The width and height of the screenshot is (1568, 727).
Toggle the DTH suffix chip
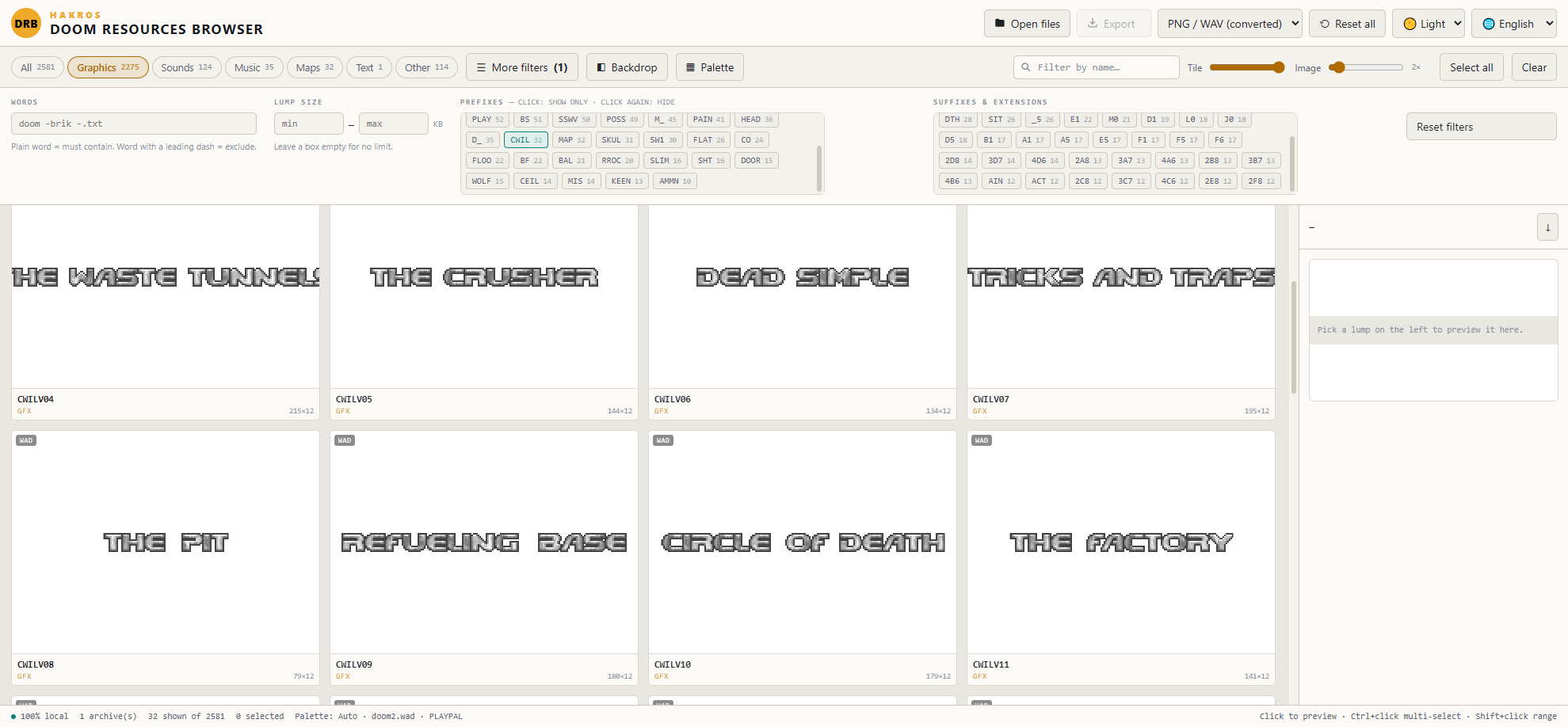point(958,120)
